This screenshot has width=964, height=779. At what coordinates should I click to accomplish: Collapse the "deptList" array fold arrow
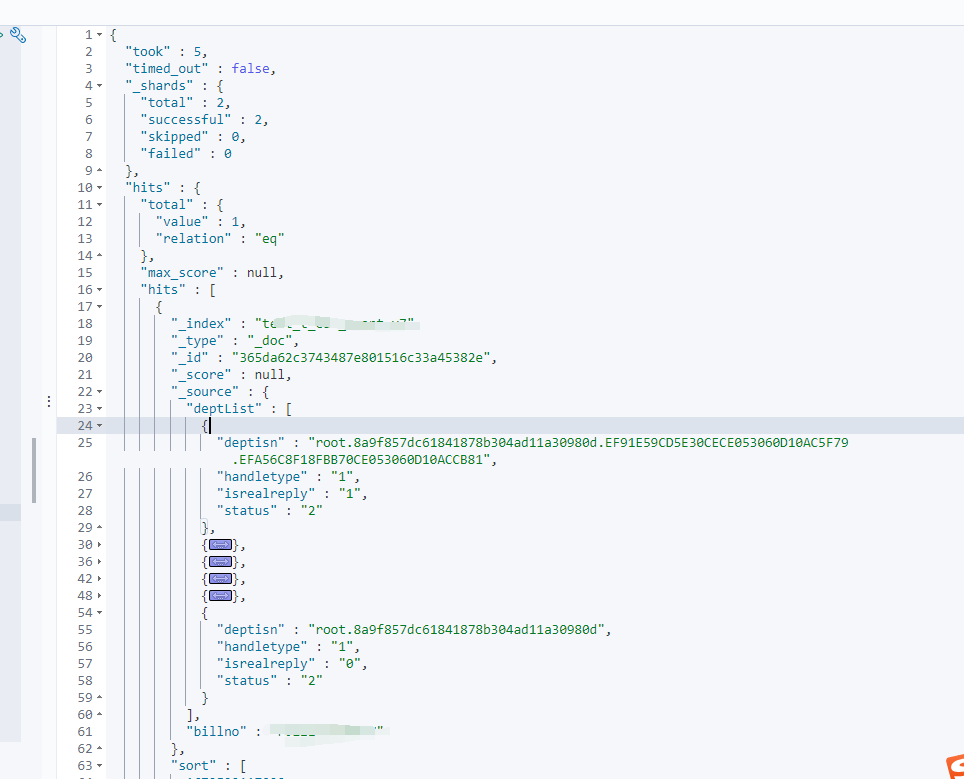[100, 409]
